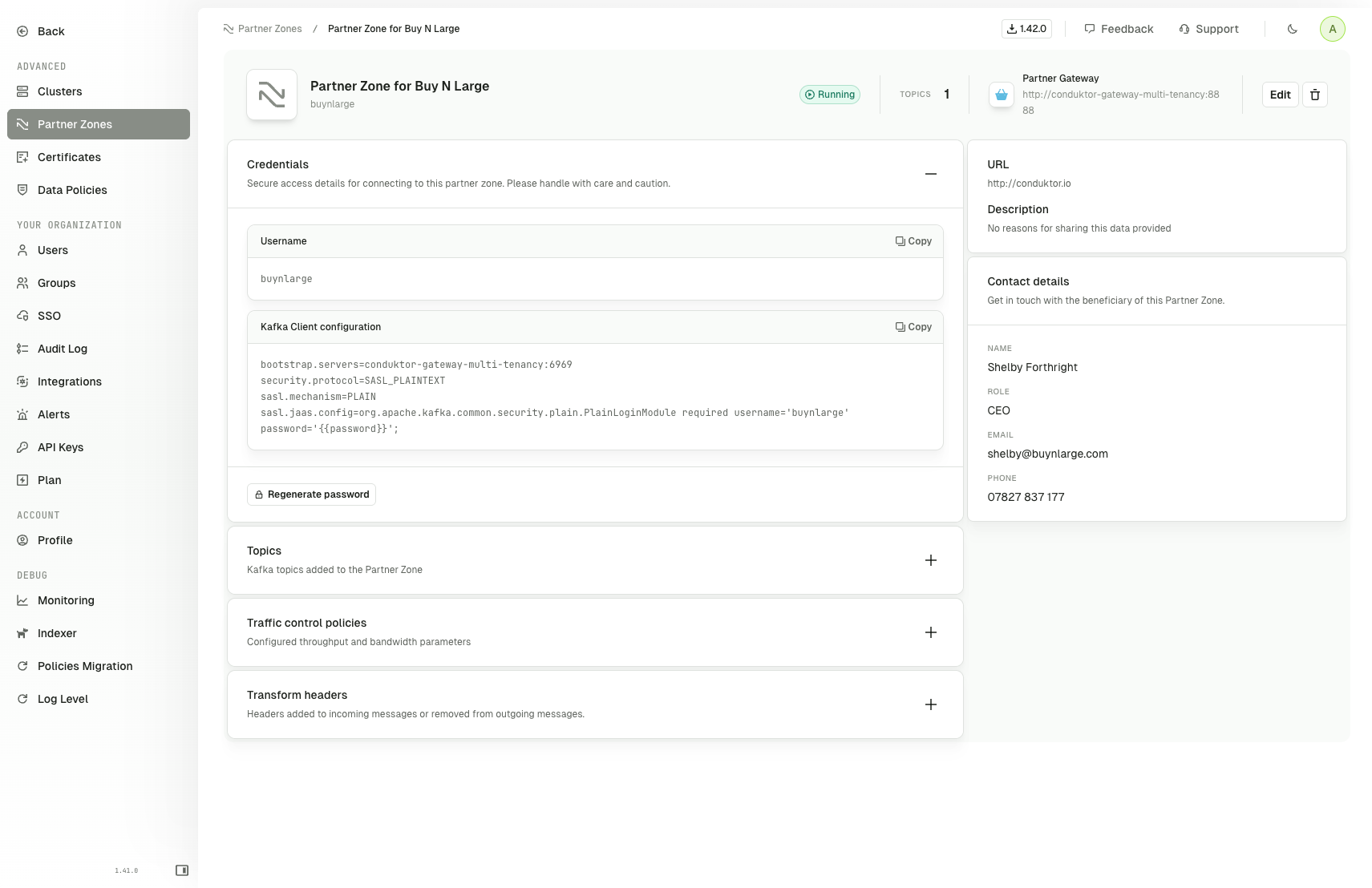The height and width of the screenshot is (888, 1372).
Task: Copy the Username credential
Action: click(913, 241)
